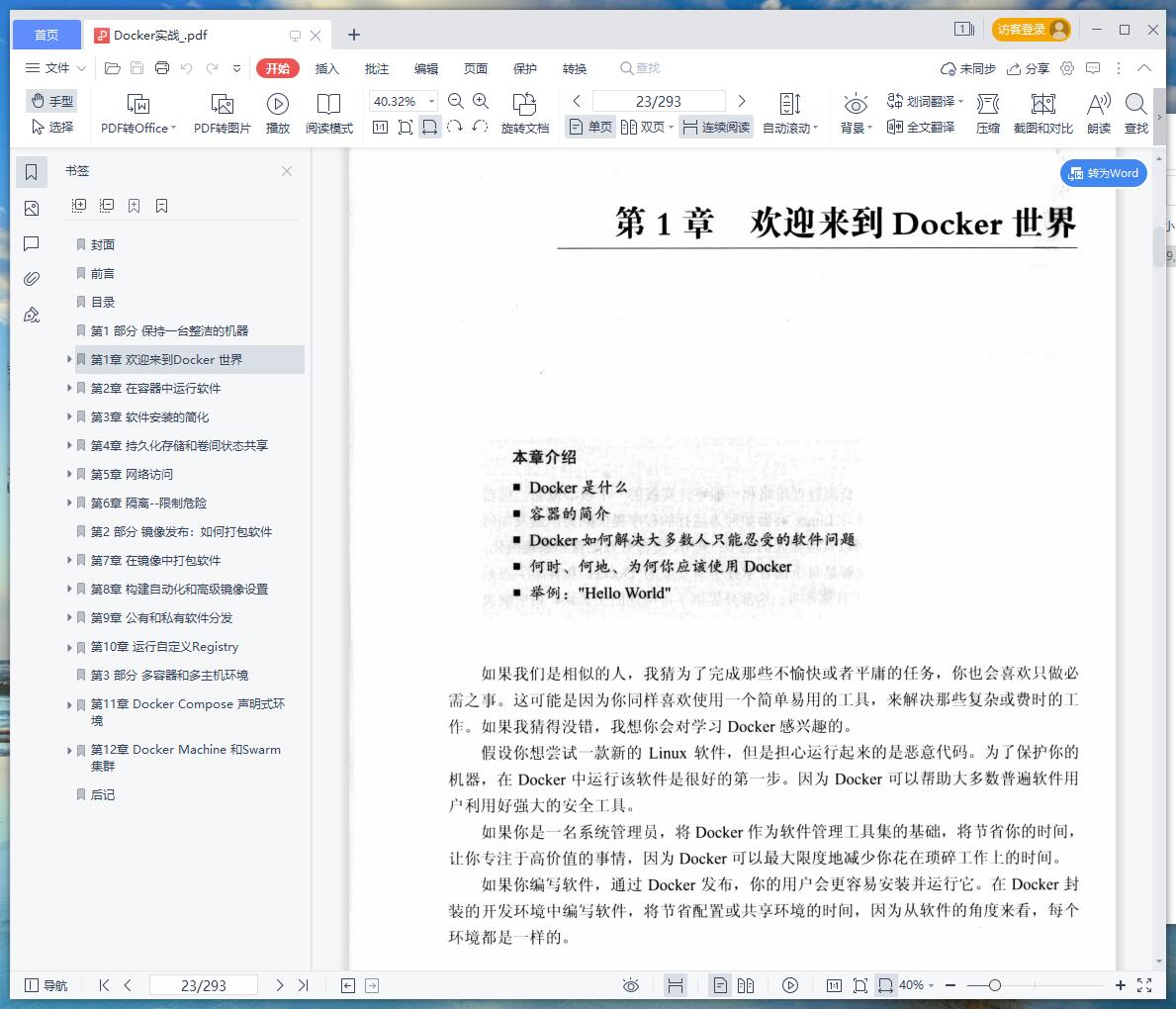Rotate page counter-clockwise icon in toolbar
This screenshot has width=1176, height=1009.
[480, 127]
